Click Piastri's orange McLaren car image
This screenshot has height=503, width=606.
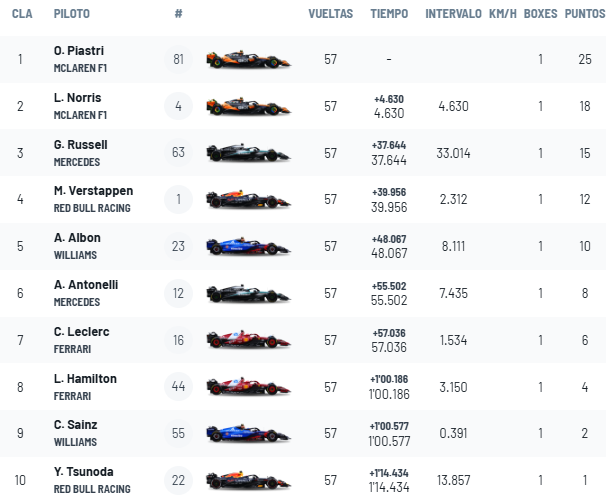point(249,59)
